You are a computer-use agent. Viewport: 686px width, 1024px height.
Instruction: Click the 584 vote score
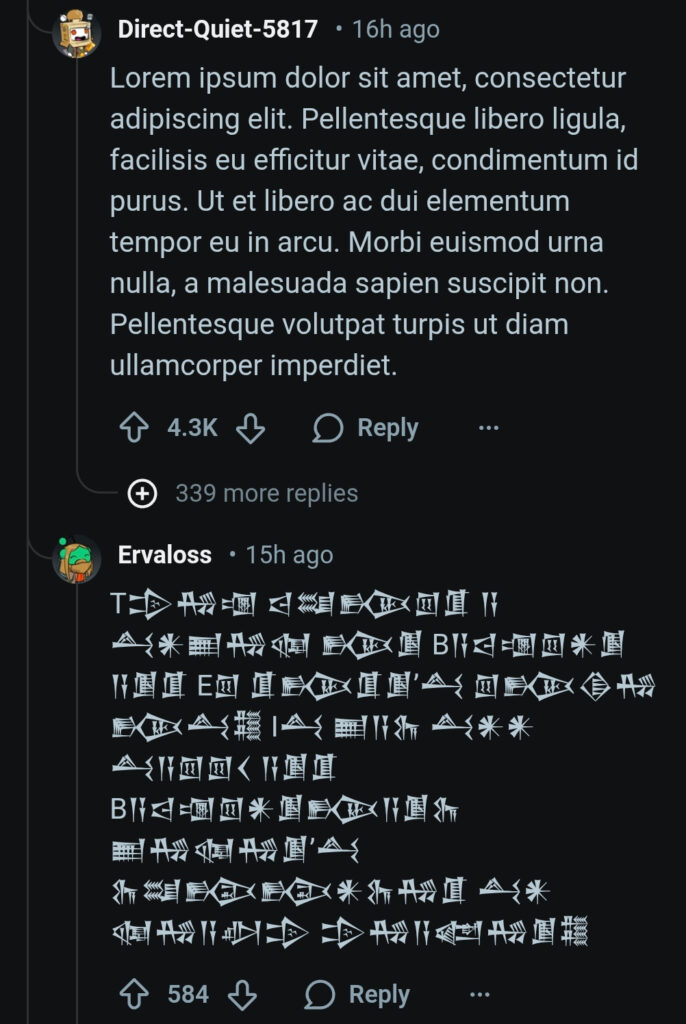pos(188,994)
